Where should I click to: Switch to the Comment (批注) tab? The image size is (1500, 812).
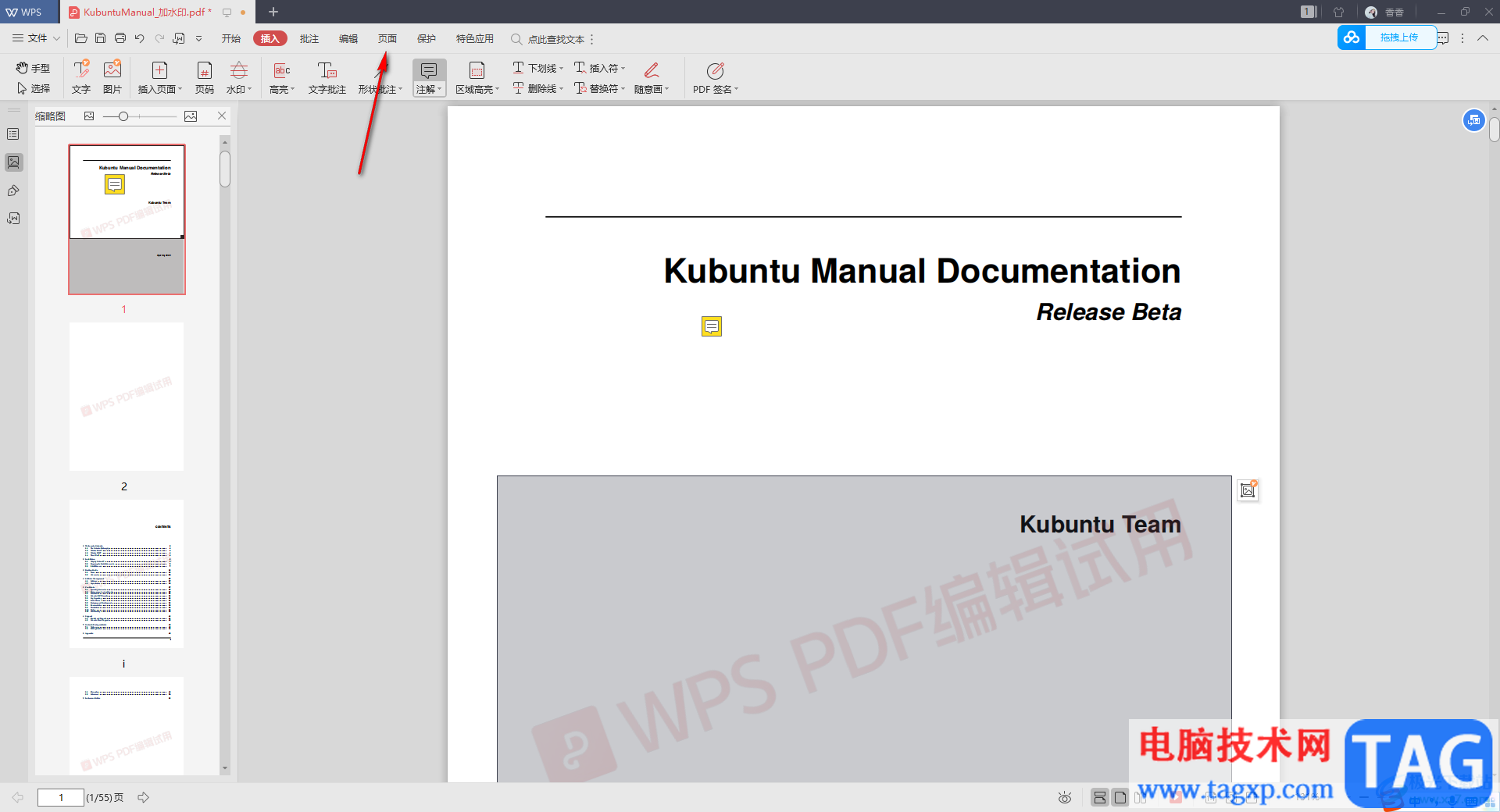point(309,38)
